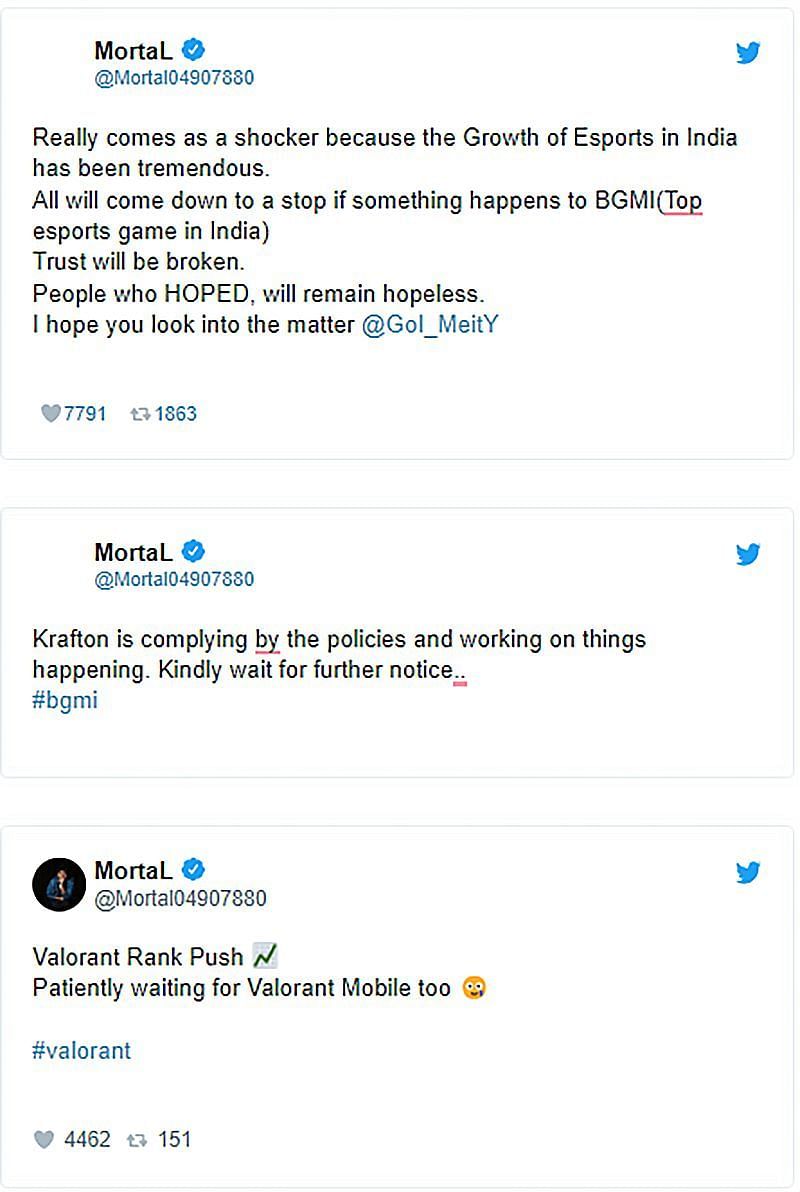
Task: Open the @GoI_MeitY mention link
Action: [428, 326]
